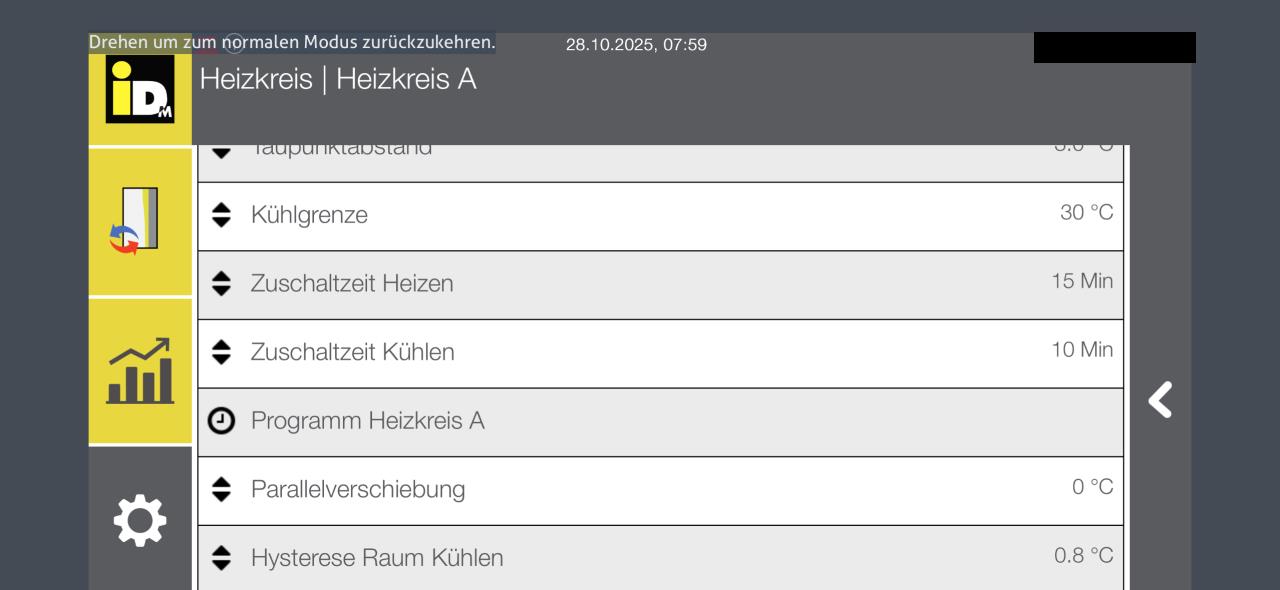The height and width of the screenshot is (590, 1280).
Task: Open the settings gear icon
Action: click(x=140, y=520)
